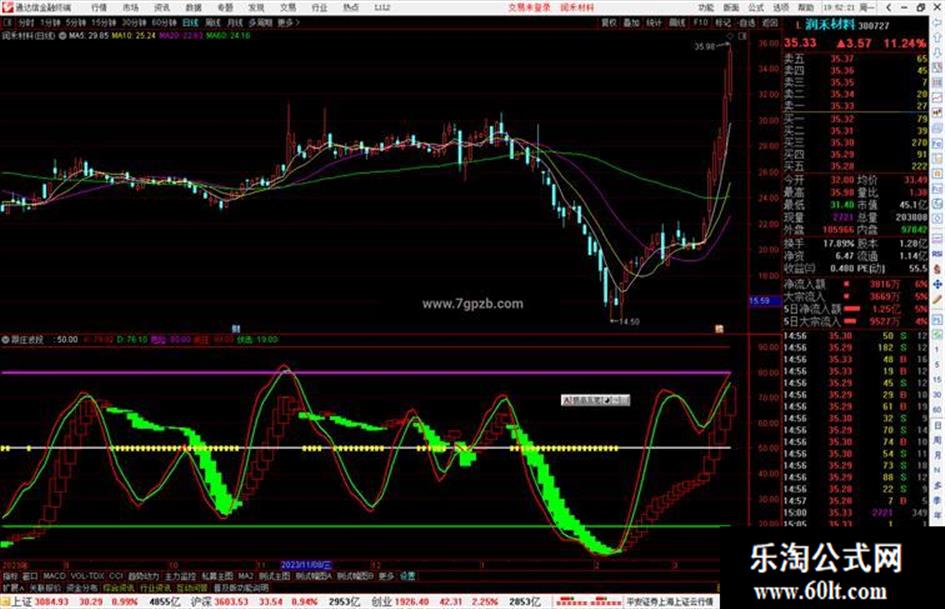The height and width of the screenshot is (609, 945).
Task: Switch chart to 分时 view
Action: 27,22
